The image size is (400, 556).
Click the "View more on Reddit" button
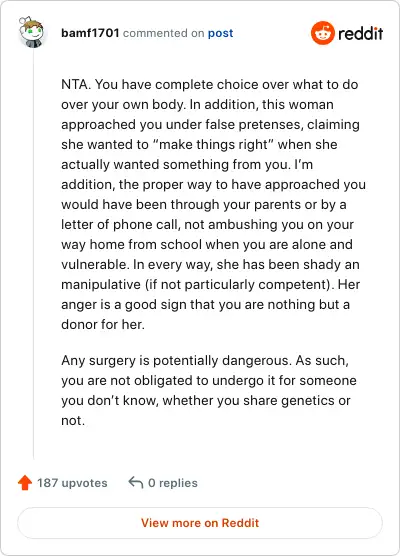(200, 523)
